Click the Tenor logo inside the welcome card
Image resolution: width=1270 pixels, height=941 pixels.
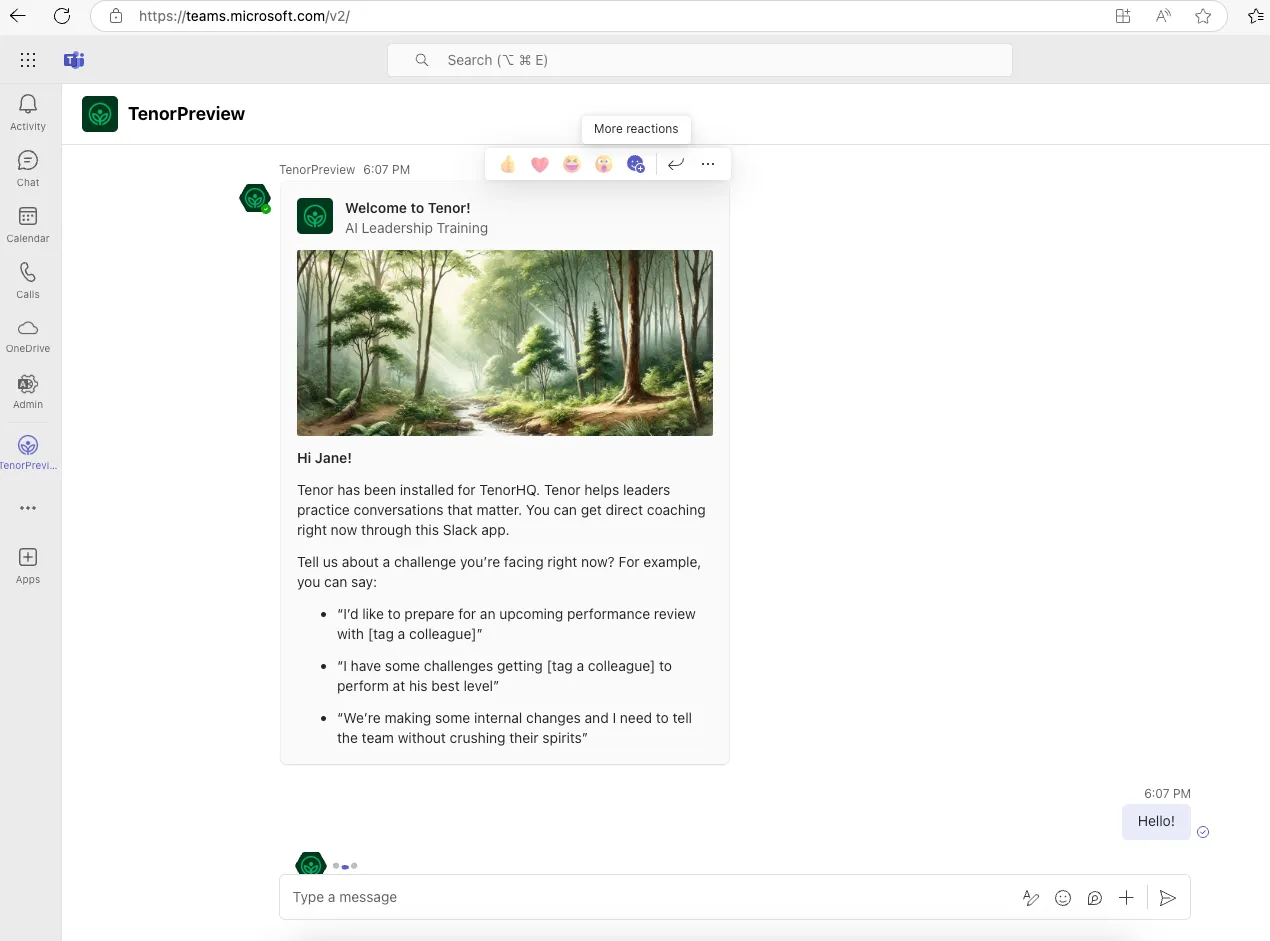[x=315, y=216]
